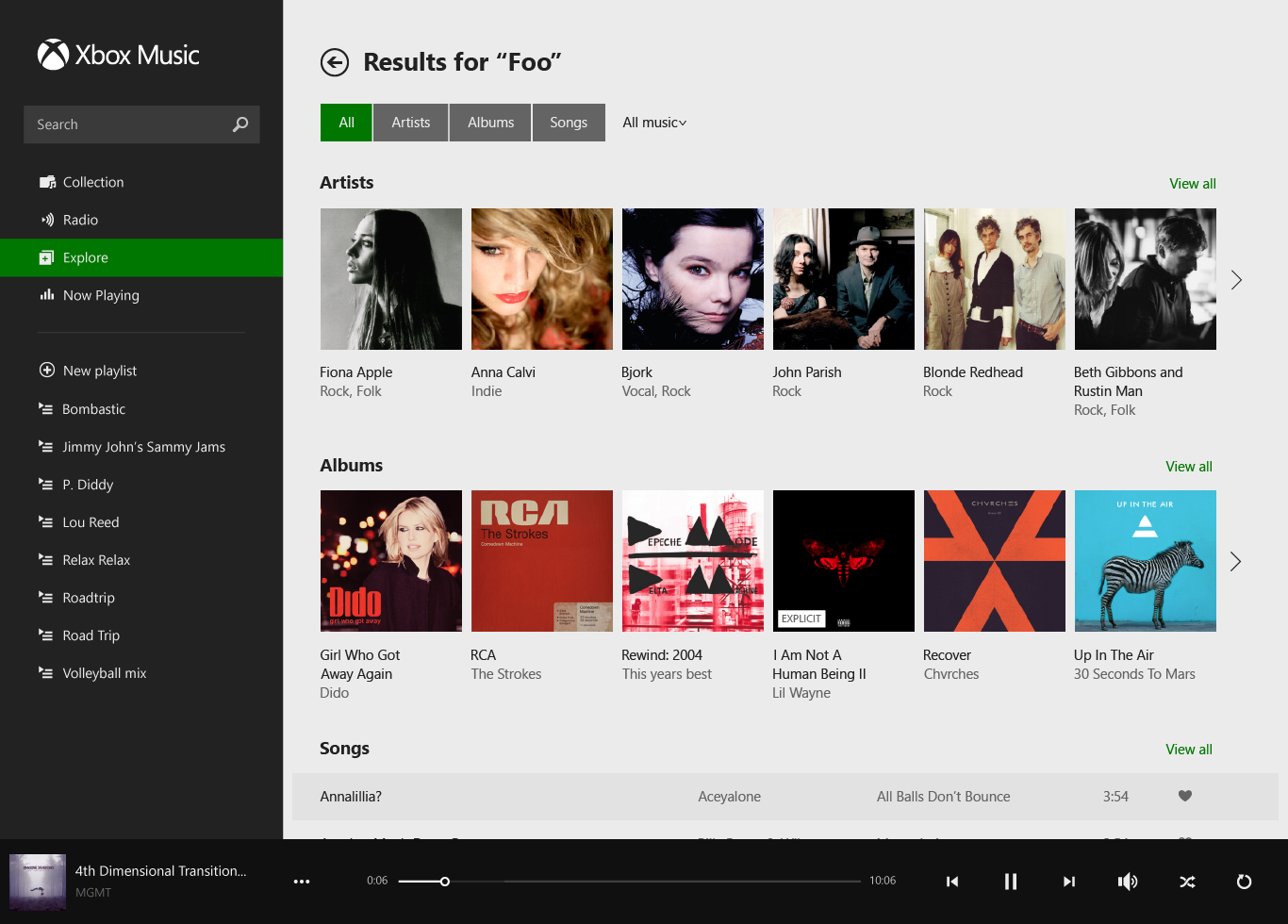Open the I Am Not A Human Being II album
This screenshot has width=1288, height=924.
click(x=844, y=561)
